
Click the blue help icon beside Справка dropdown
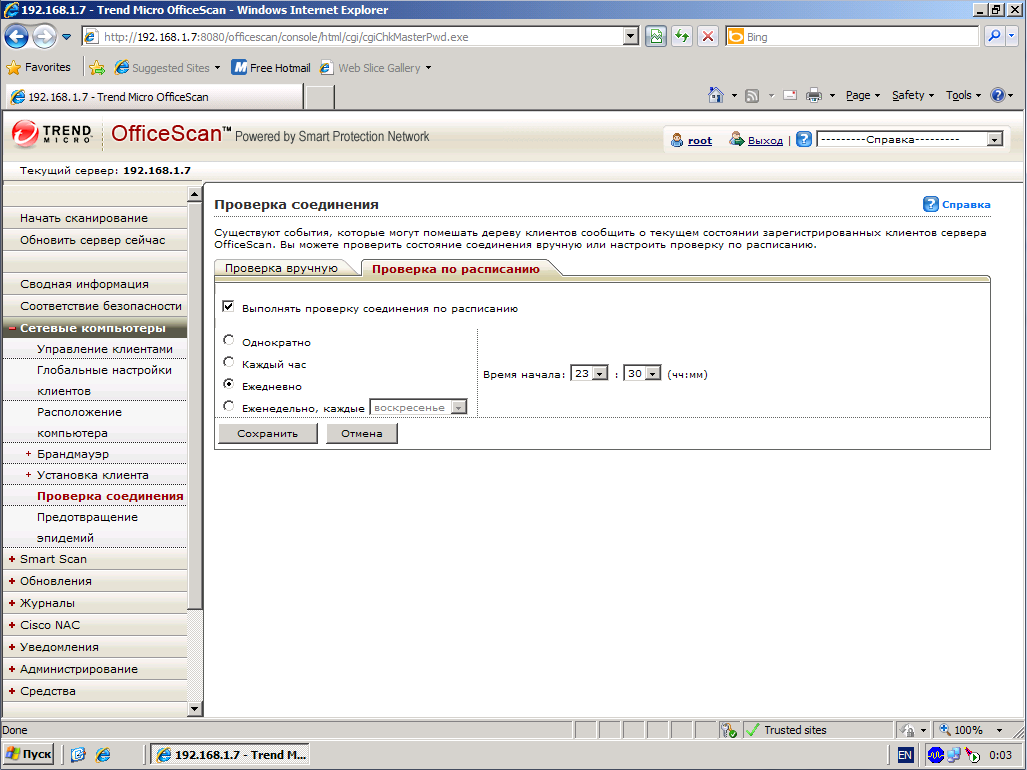click(804, 139)
